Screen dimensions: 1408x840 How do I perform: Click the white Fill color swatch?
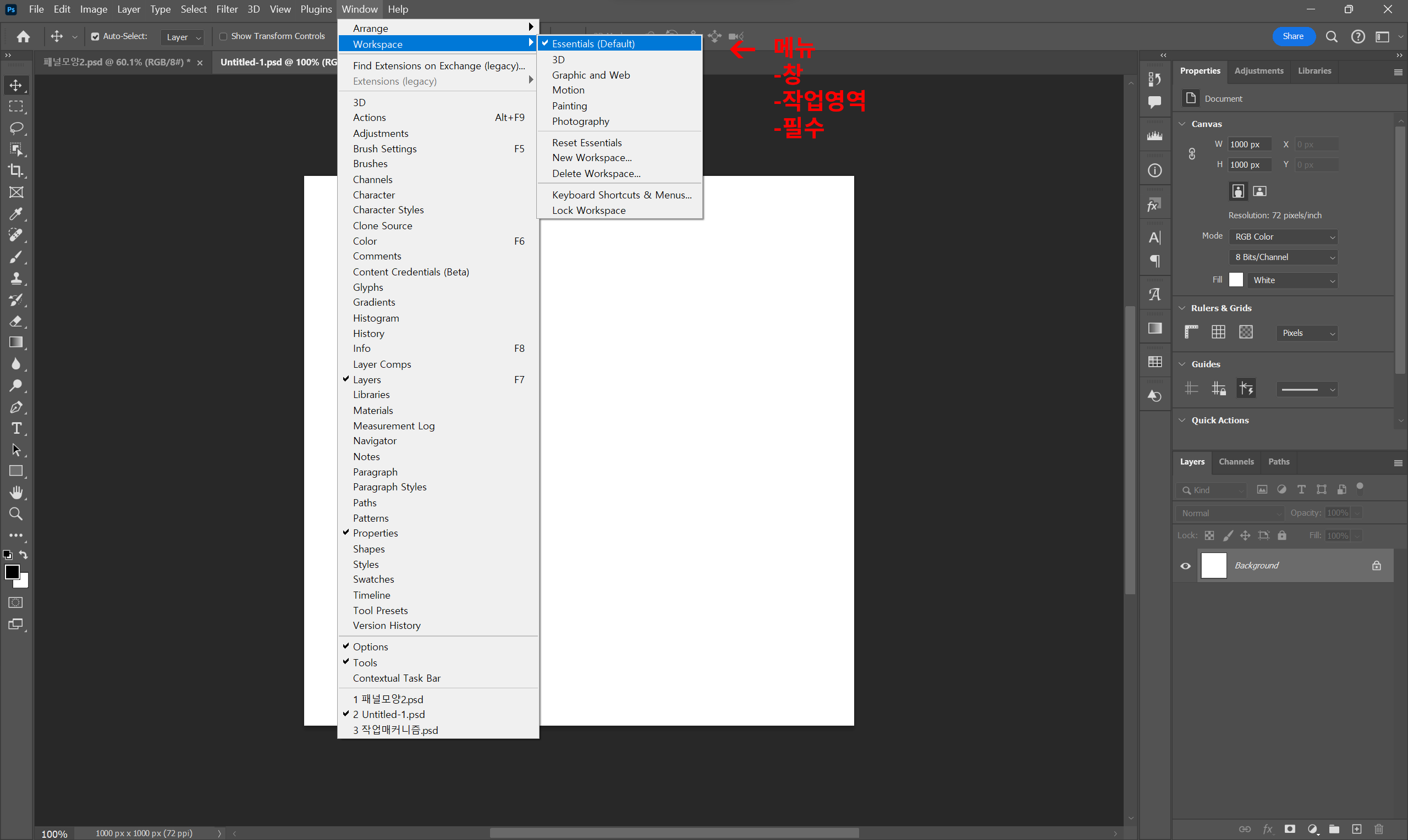pyautogui.click(x=1236, y=280)
